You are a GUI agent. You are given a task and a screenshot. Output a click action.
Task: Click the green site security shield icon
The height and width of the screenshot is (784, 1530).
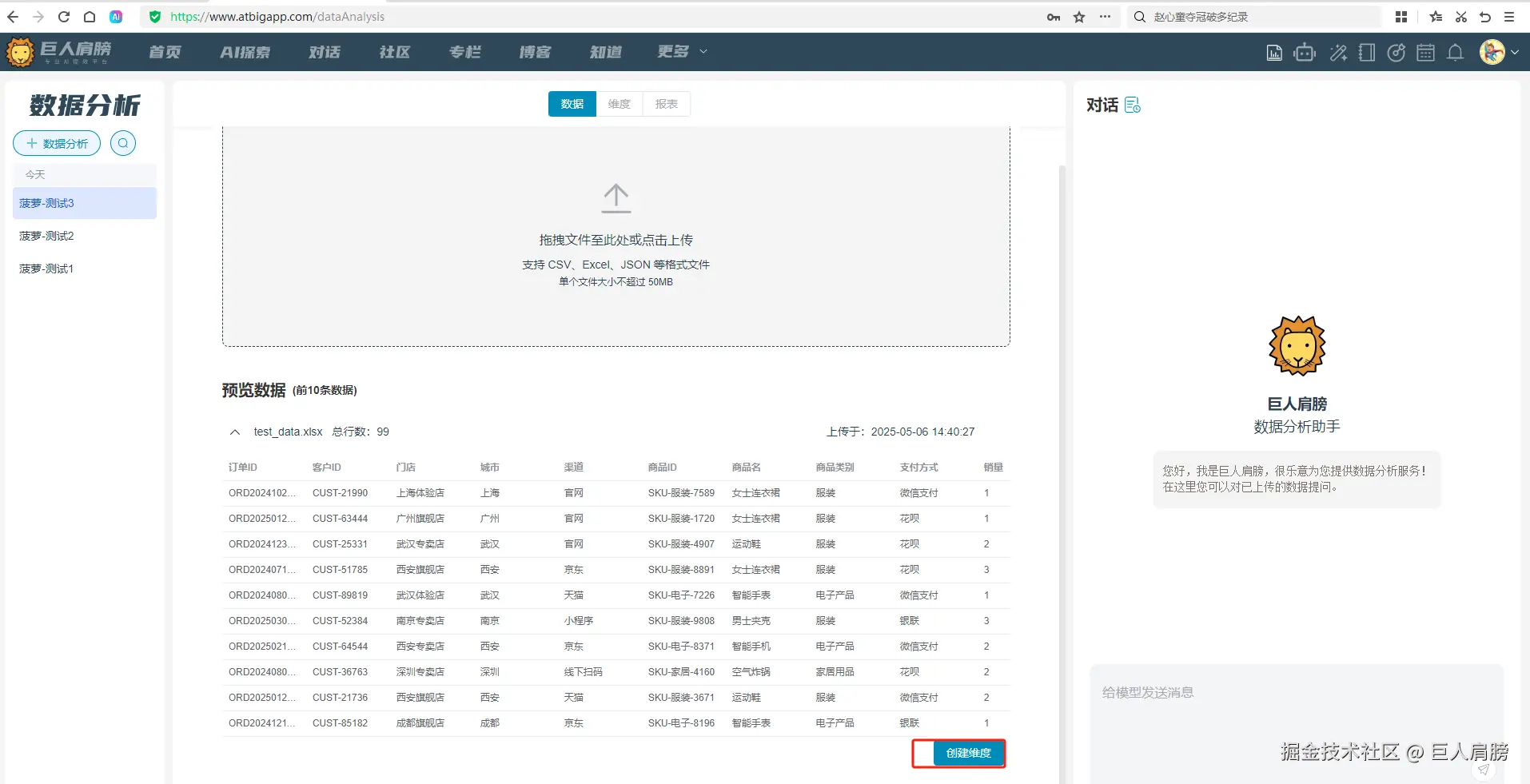(x=155, y=17)
